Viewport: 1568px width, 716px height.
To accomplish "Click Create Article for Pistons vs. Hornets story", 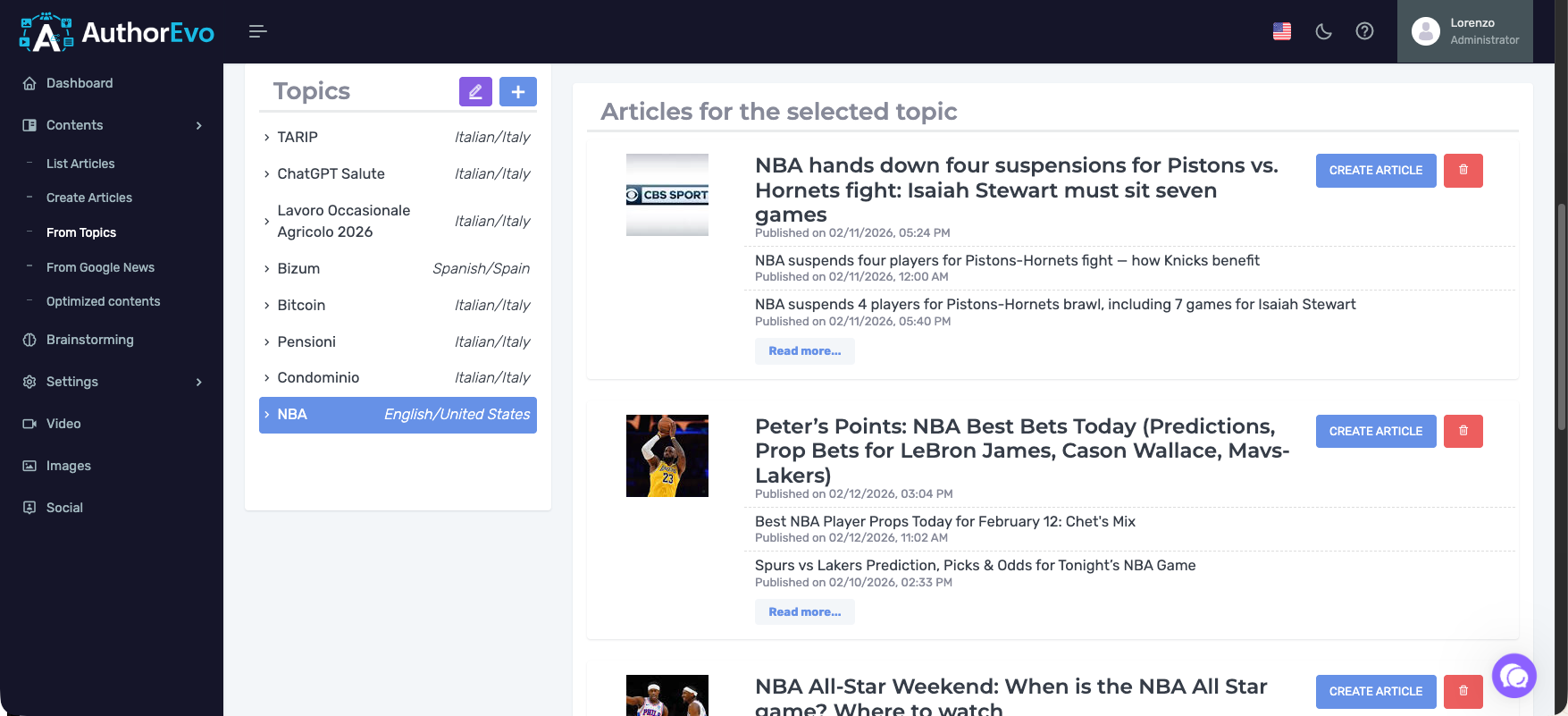I will coord(1376,171).
